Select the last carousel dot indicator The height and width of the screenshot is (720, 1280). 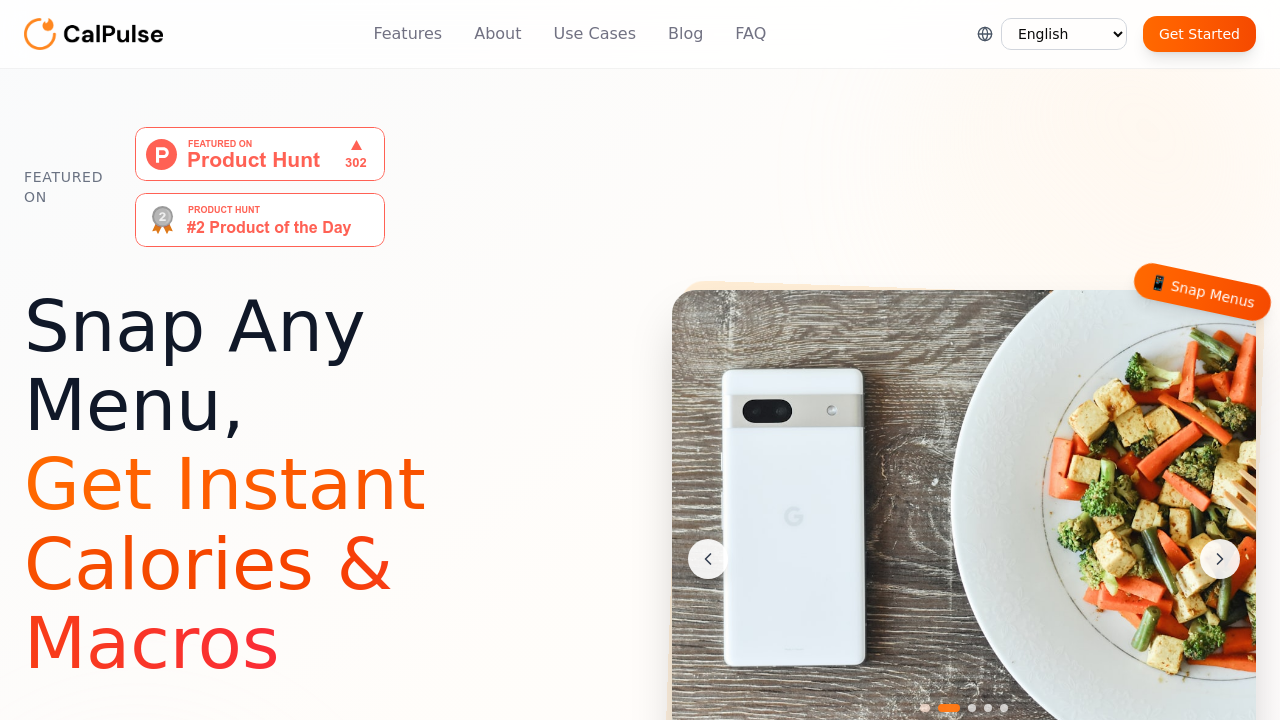coord(1004,708)
